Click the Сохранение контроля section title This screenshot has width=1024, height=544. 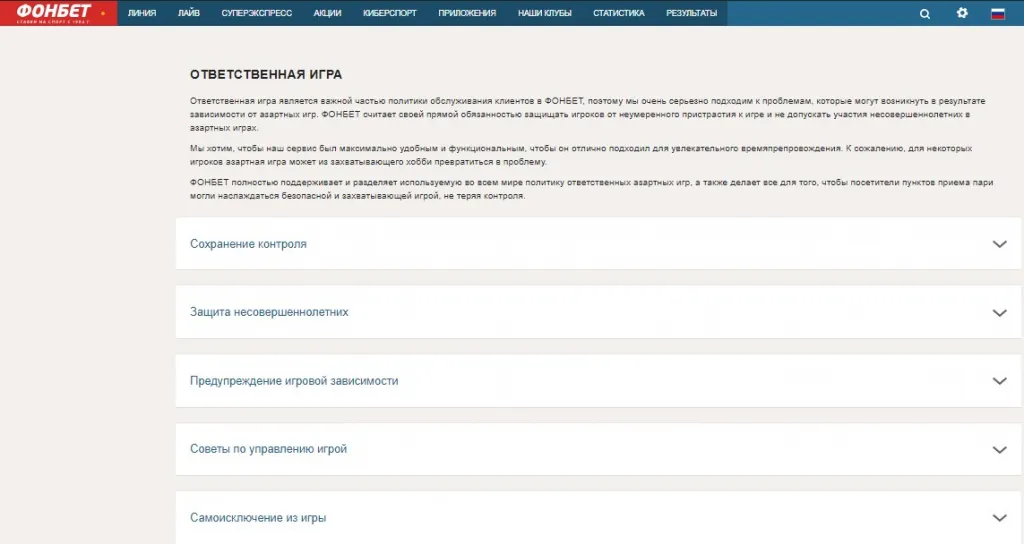coord(248,244)
